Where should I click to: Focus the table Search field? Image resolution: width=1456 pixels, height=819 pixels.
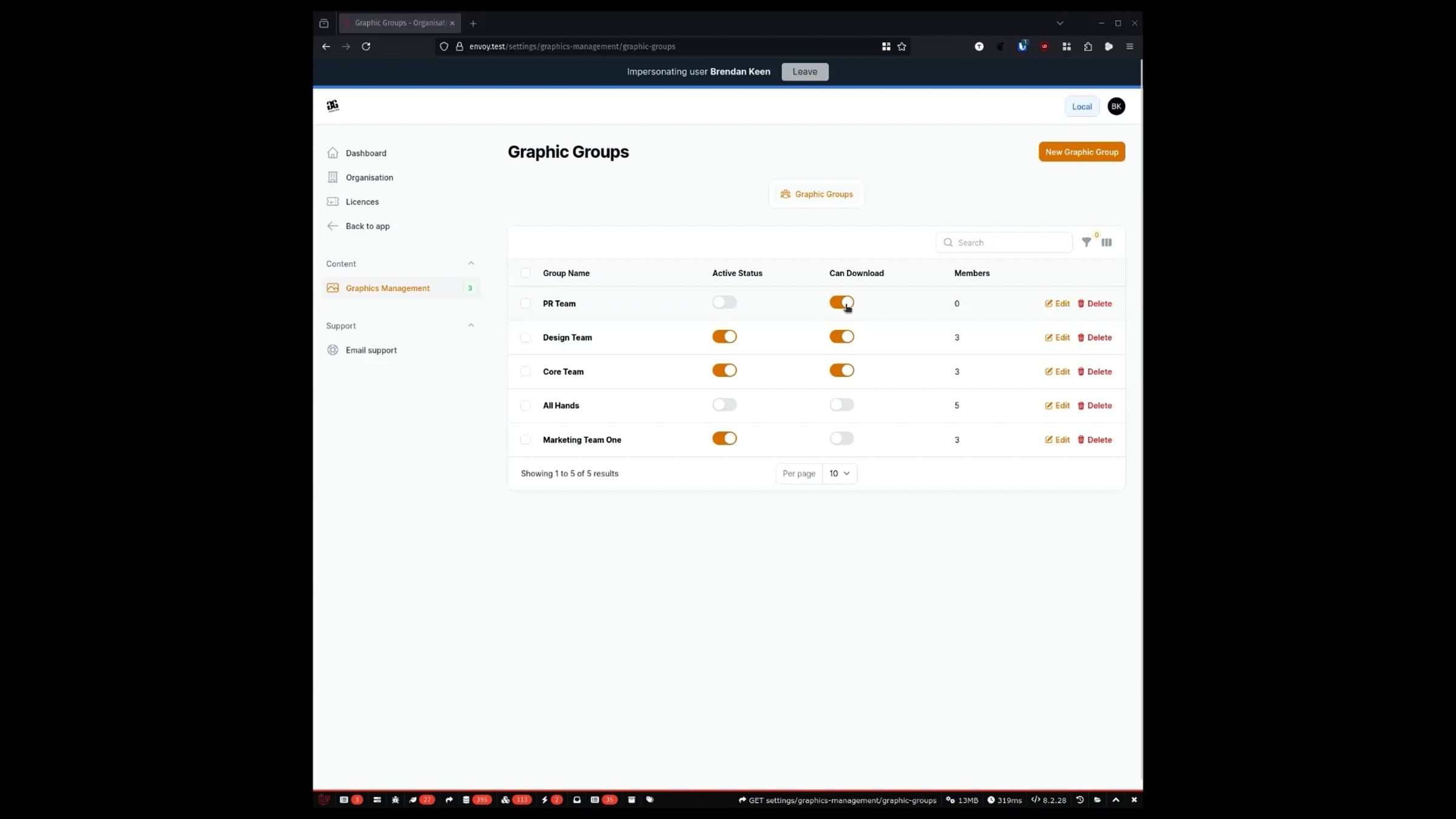coord(1004,243)
